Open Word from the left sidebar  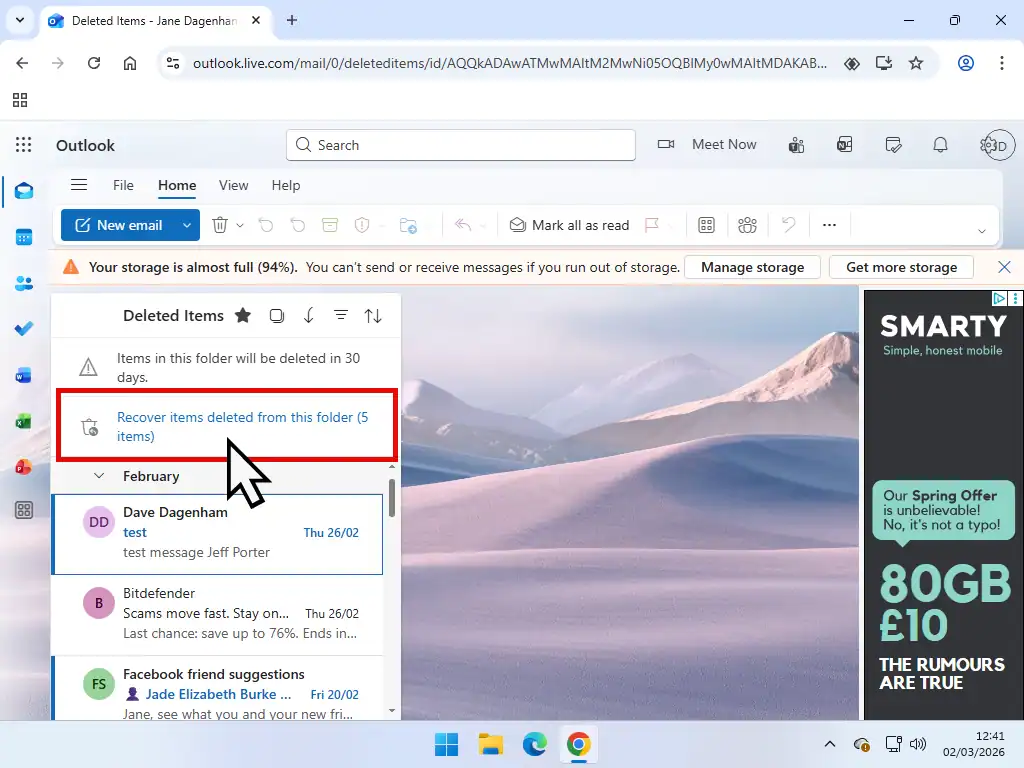[24, 375]
